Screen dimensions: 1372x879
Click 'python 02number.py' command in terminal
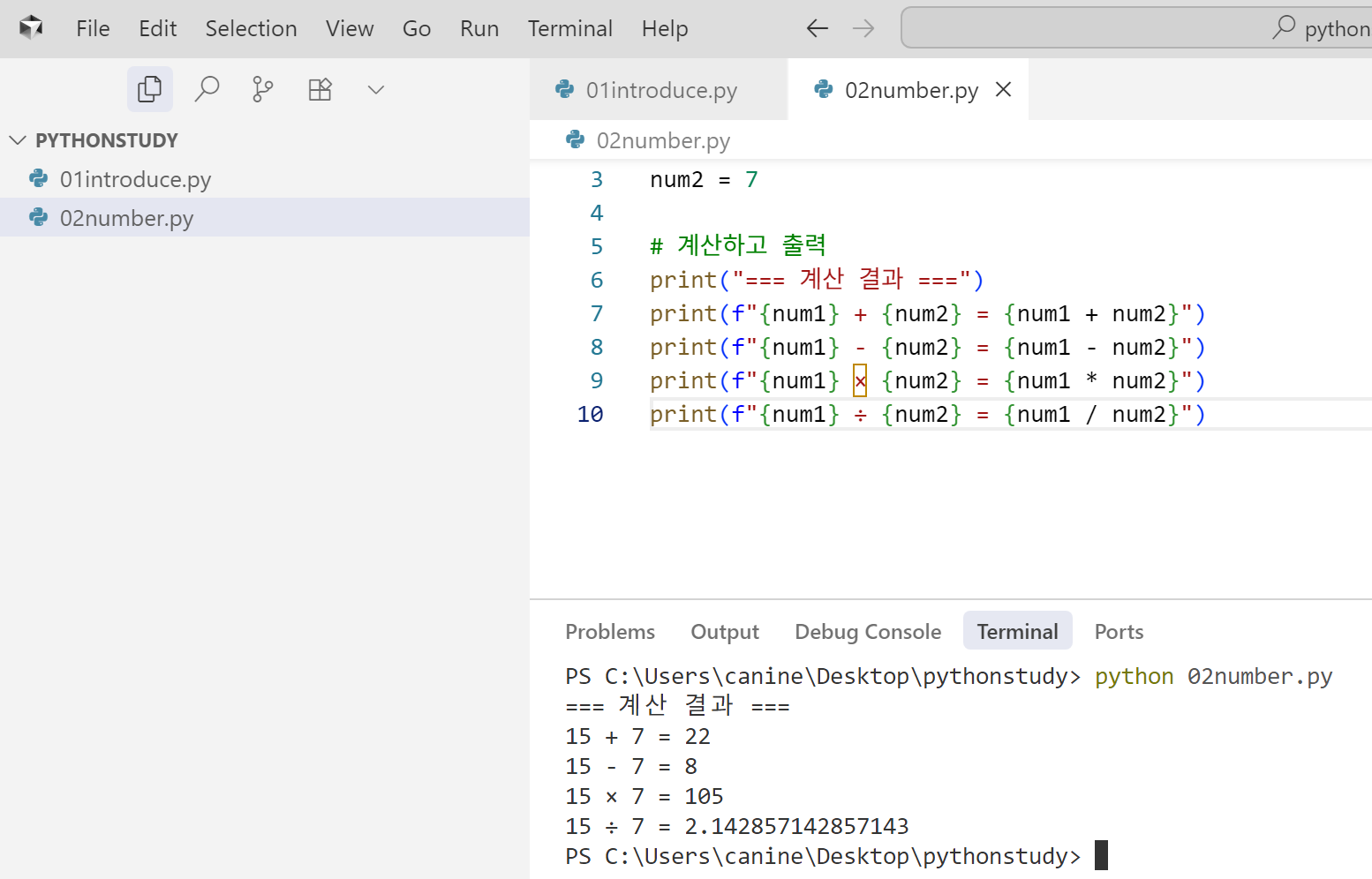(x=1213, y=676)
